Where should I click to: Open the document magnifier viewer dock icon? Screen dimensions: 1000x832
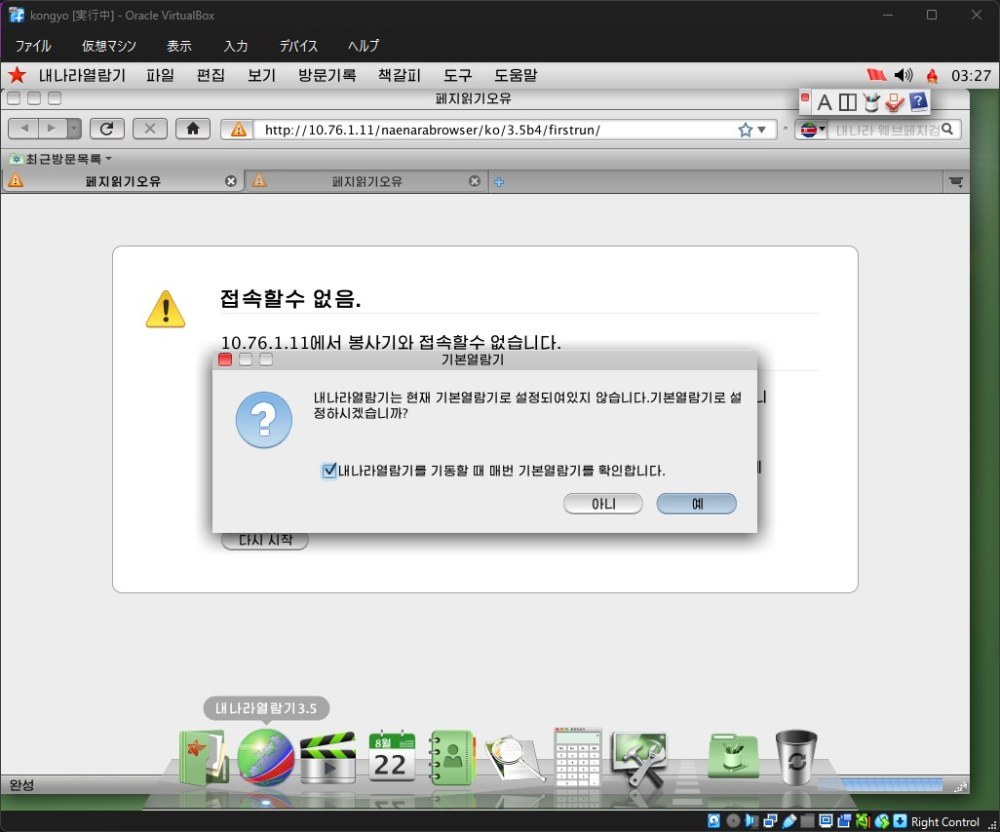pos(514,759)
